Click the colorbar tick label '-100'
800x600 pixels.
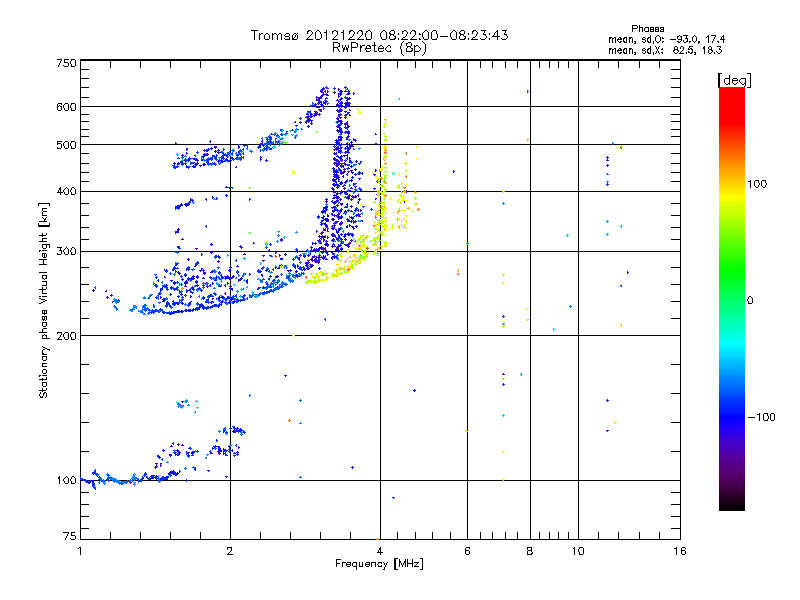coord(761,417)
